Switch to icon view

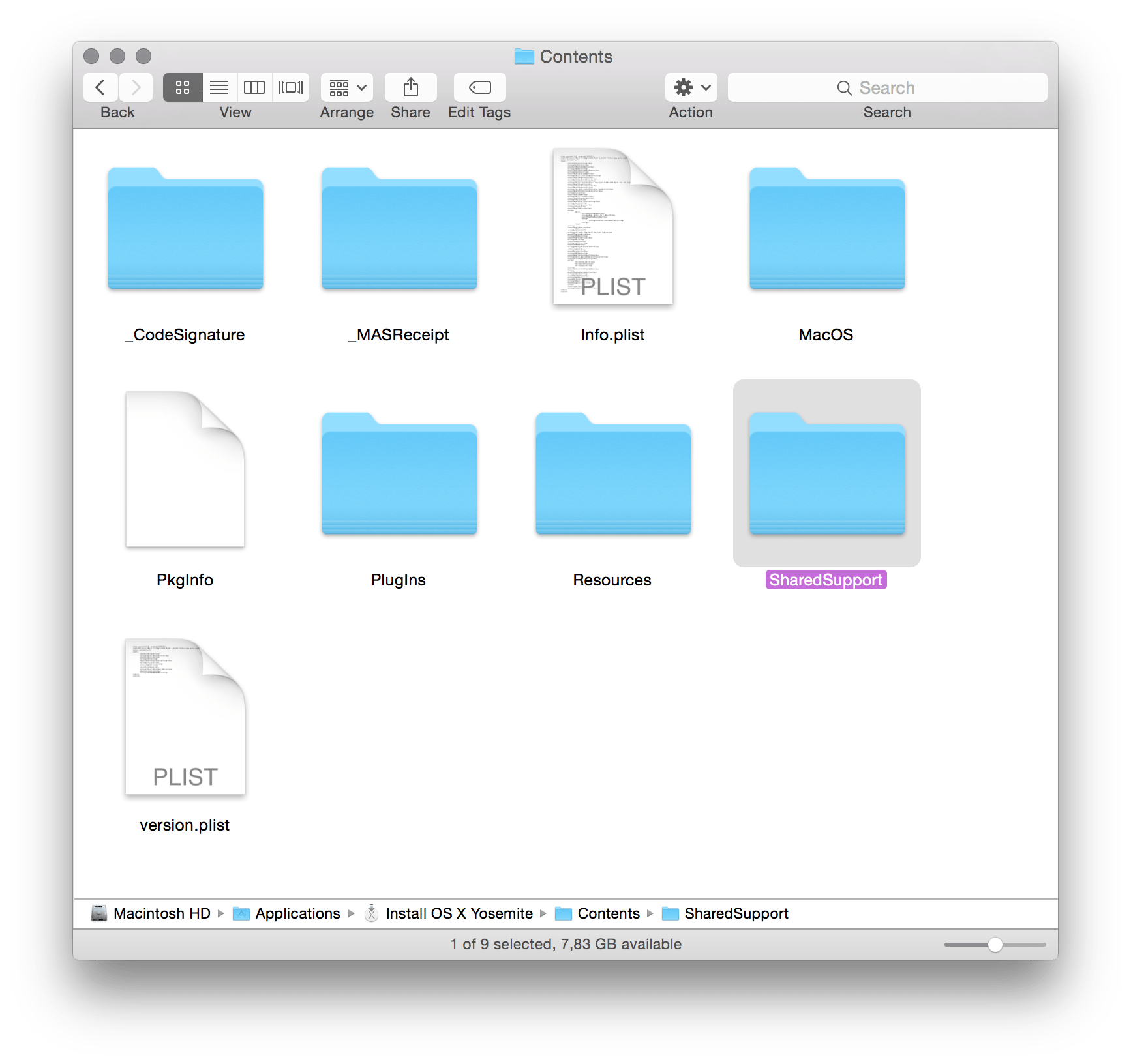tap(183, 87)
